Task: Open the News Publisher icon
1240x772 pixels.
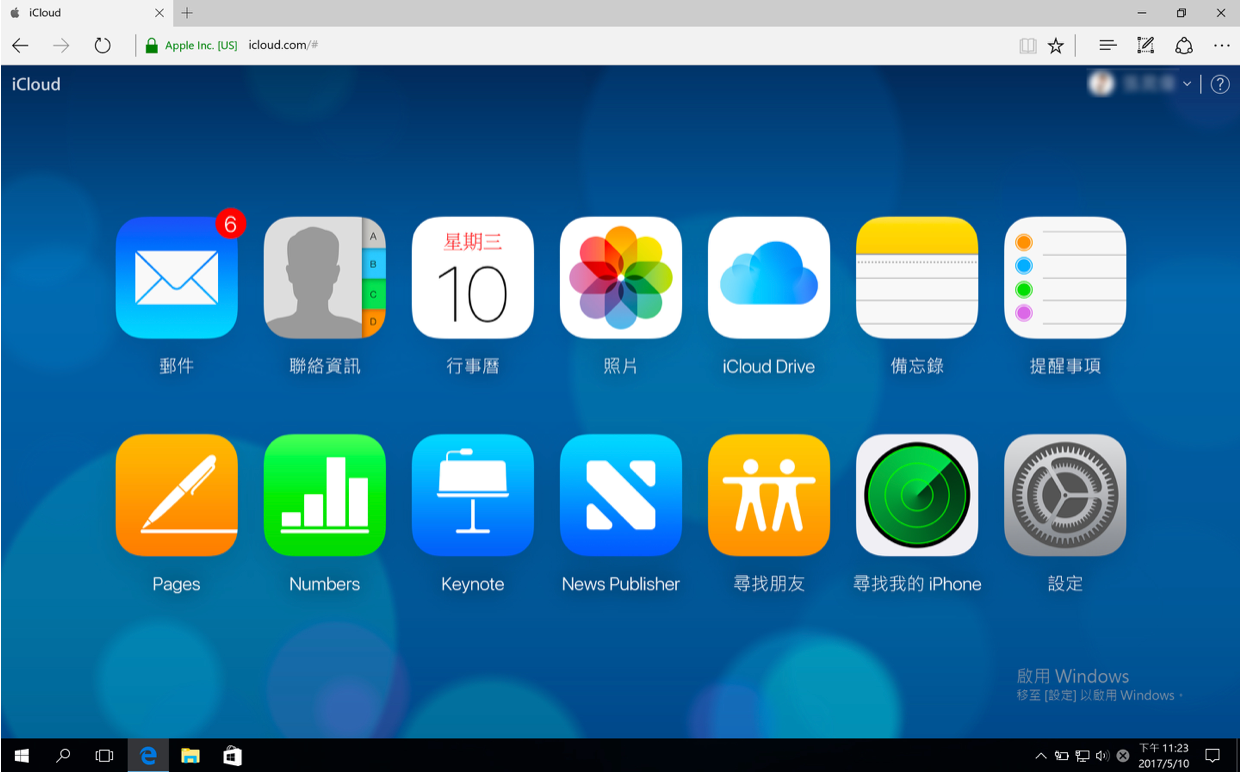Action: click(x=621, y=495)
